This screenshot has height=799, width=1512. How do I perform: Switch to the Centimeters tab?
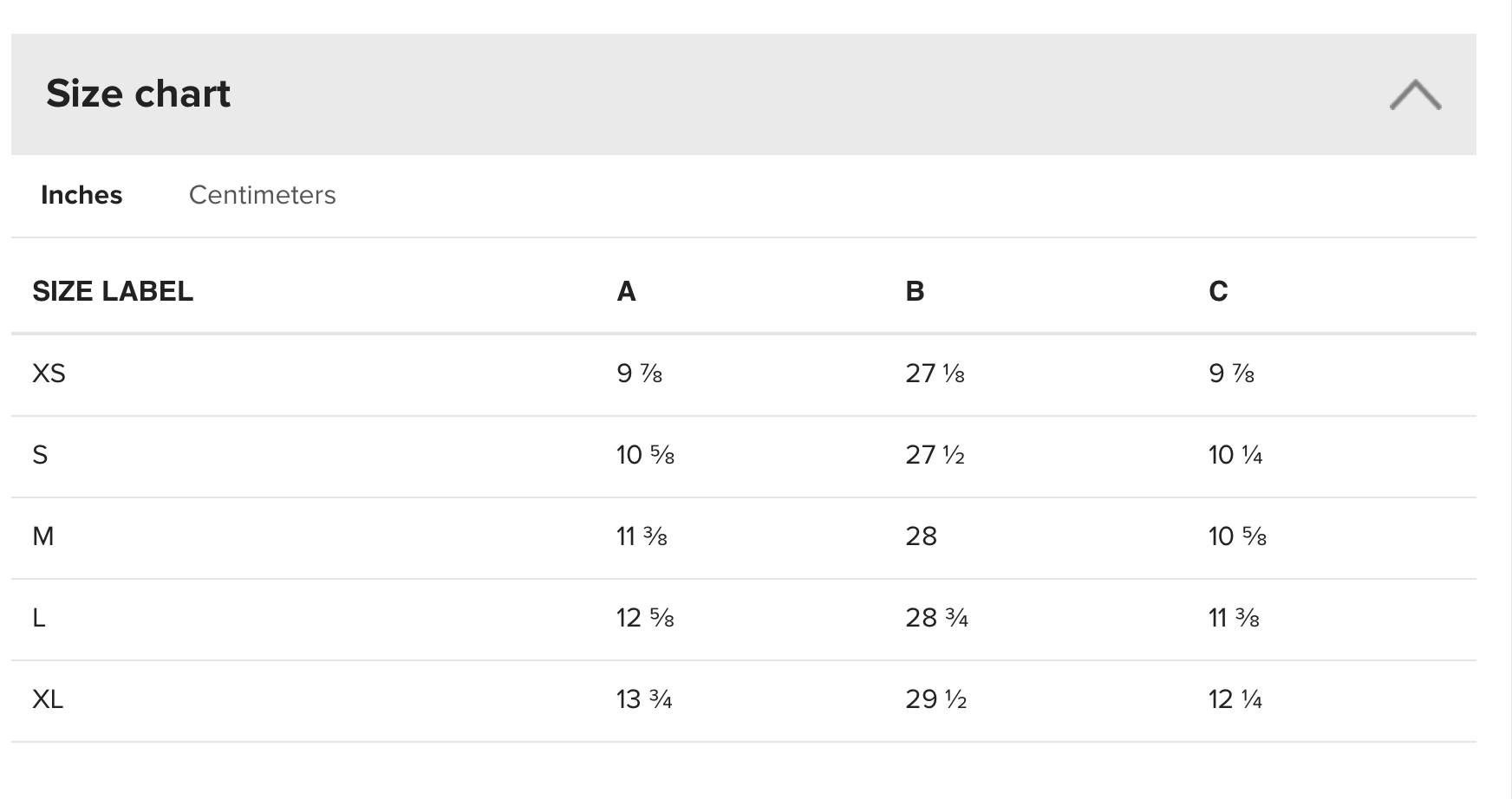click(x=262, y=195)
